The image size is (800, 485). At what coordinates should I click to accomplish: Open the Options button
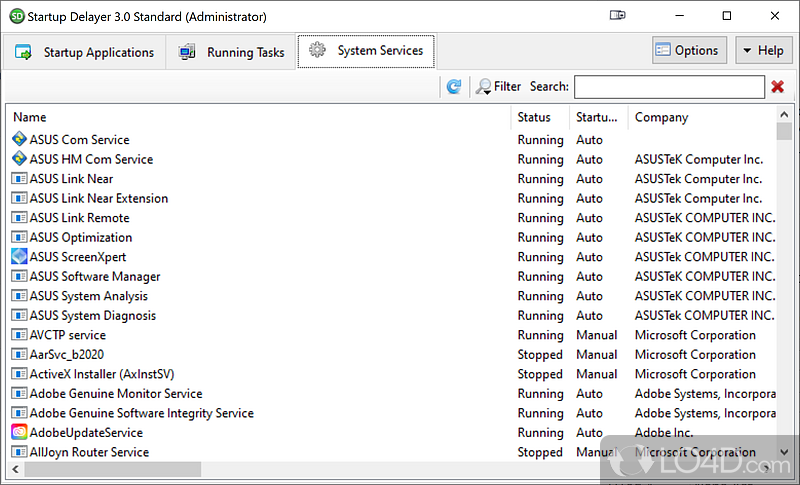click(687, 51)
